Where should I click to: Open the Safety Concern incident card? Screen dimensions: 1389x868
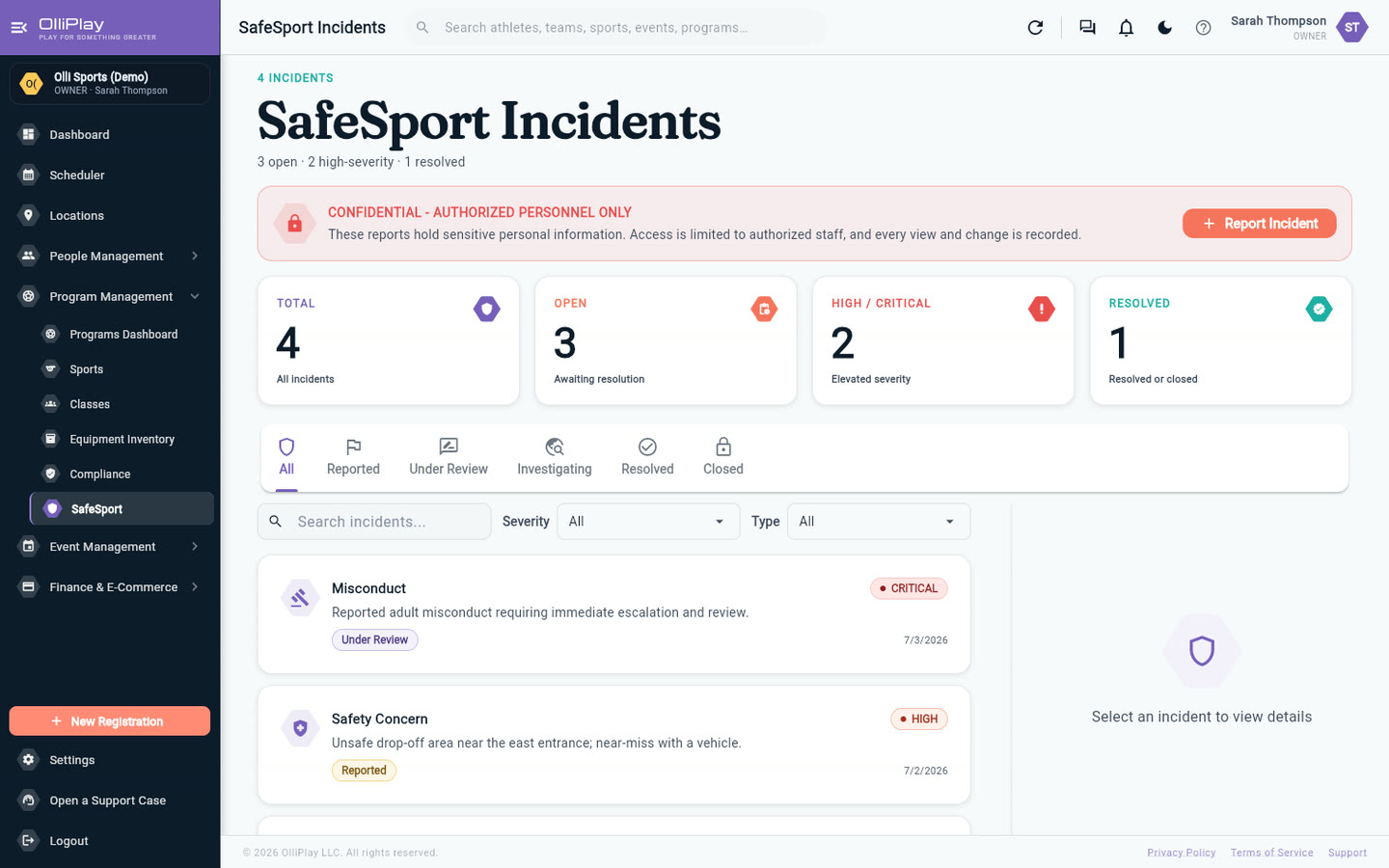coord(613,745)
